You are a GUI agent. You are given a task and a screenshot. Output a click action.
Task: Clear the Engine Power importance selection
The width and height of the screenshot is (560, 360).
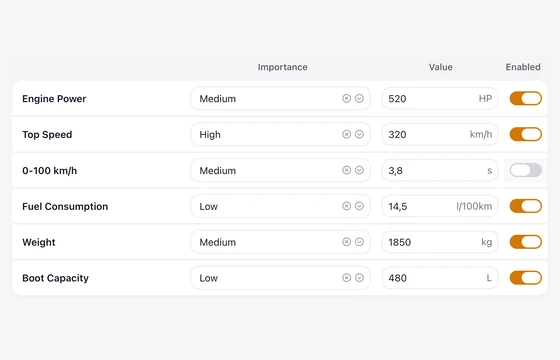click(x=346, y=98)
